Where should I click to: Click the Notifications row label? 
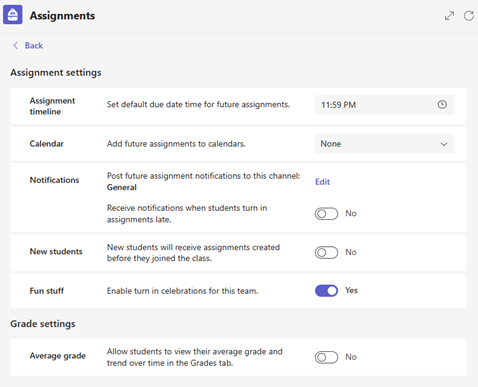[x=54, y=180]
